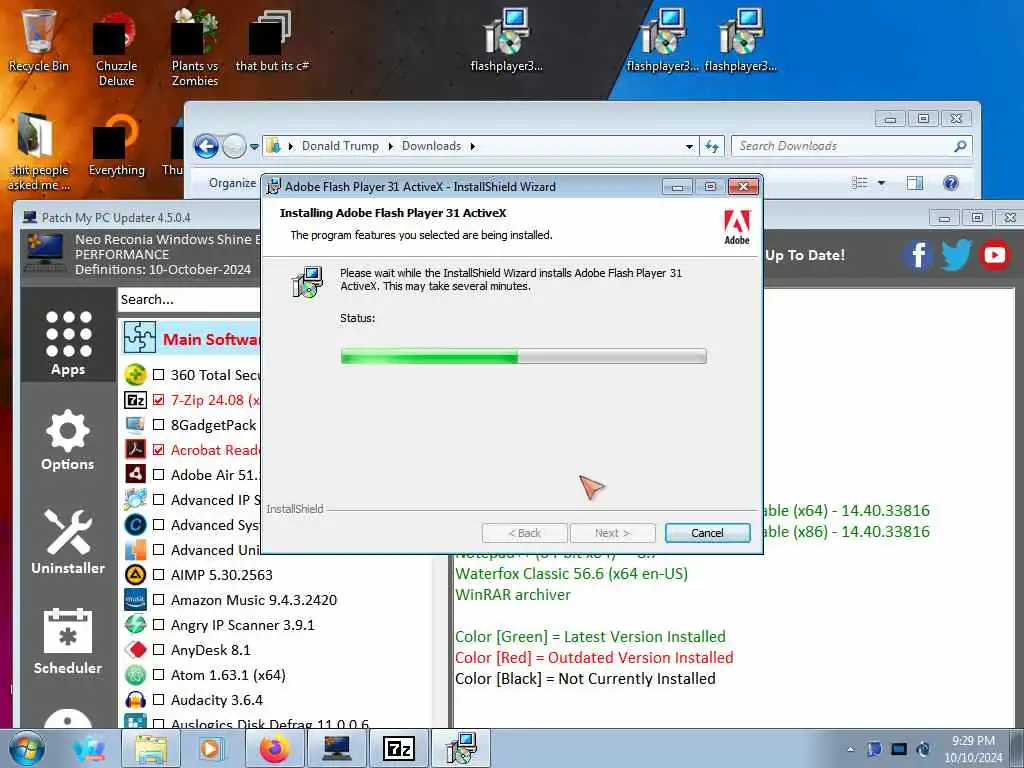Open help icon in Downloads Explorer window
The image size is (1024, 768).
(951, 183)
